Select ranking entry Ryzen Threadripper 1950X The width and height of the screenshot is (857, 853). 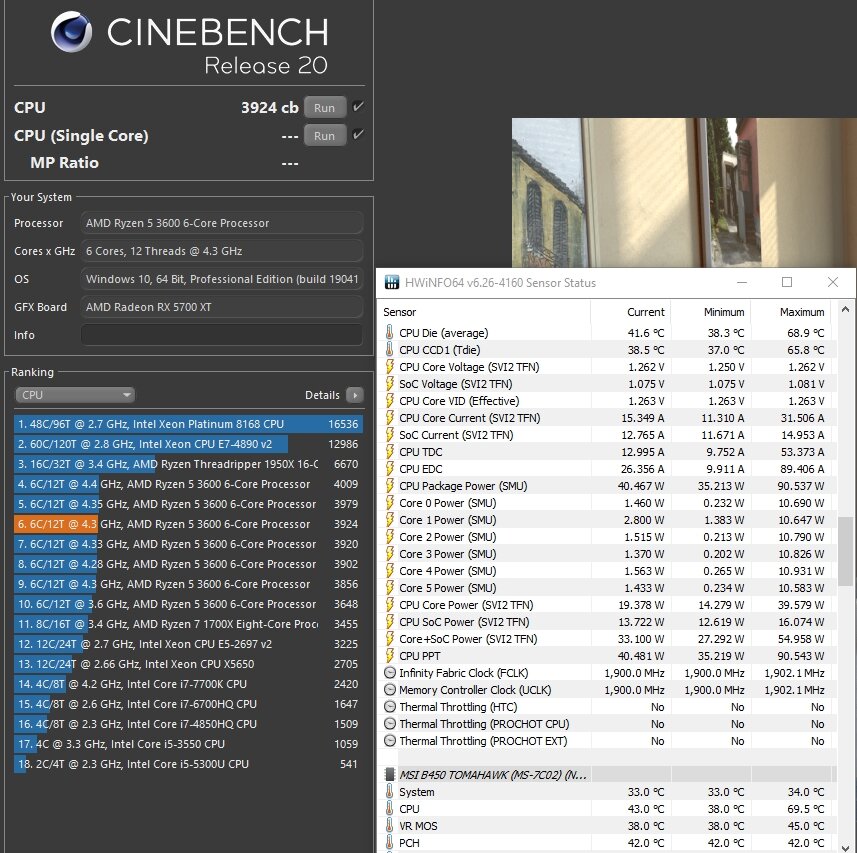pyautogui.click(x=188, y=464)
